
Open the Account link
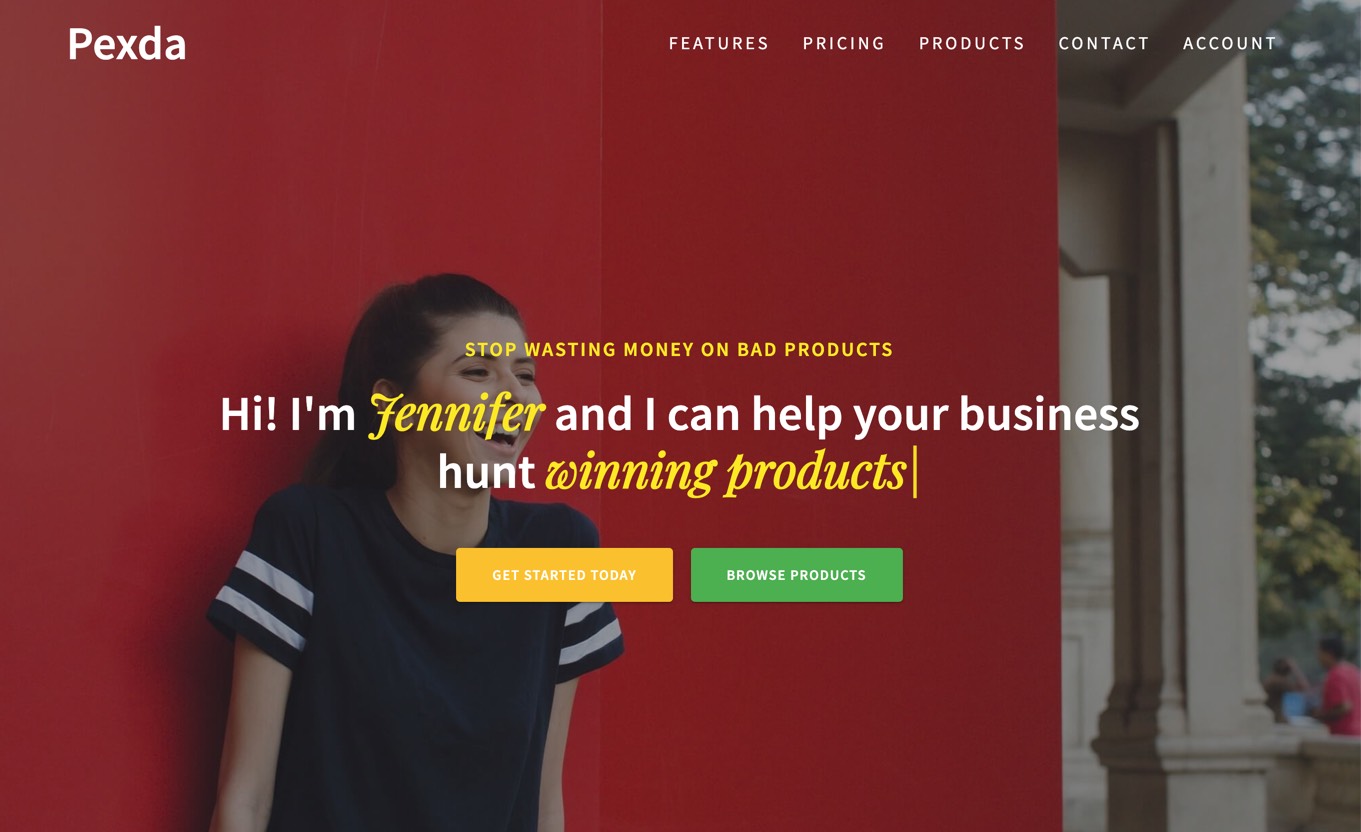1230,43
